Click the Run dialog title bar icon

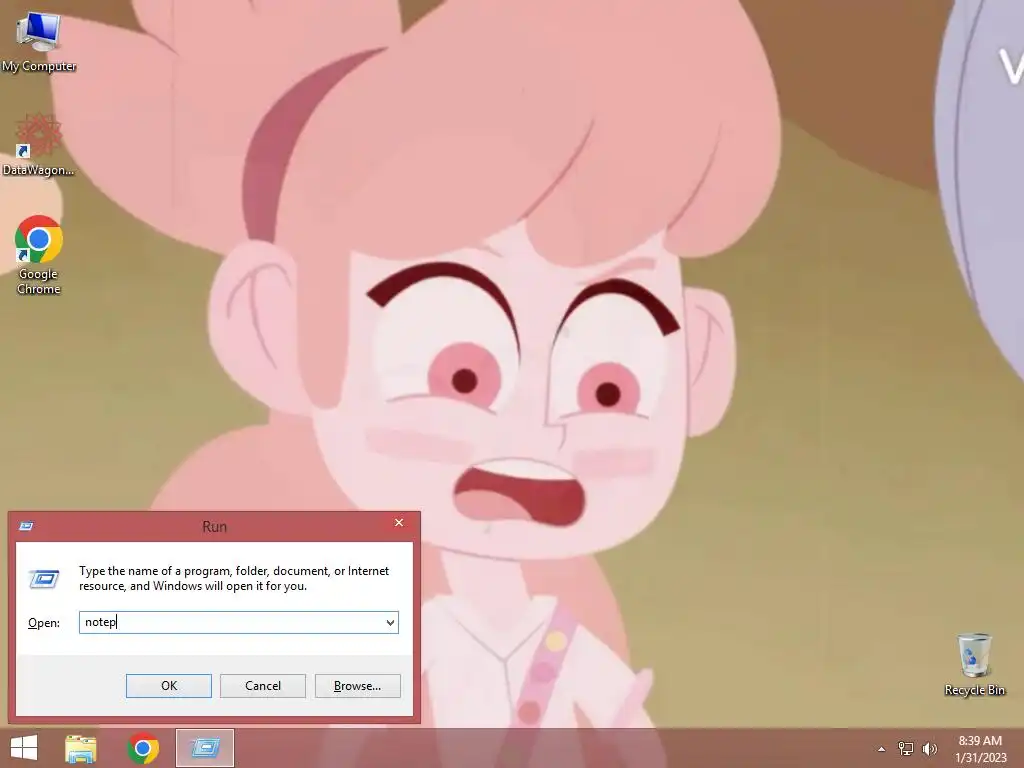[26, 526]
